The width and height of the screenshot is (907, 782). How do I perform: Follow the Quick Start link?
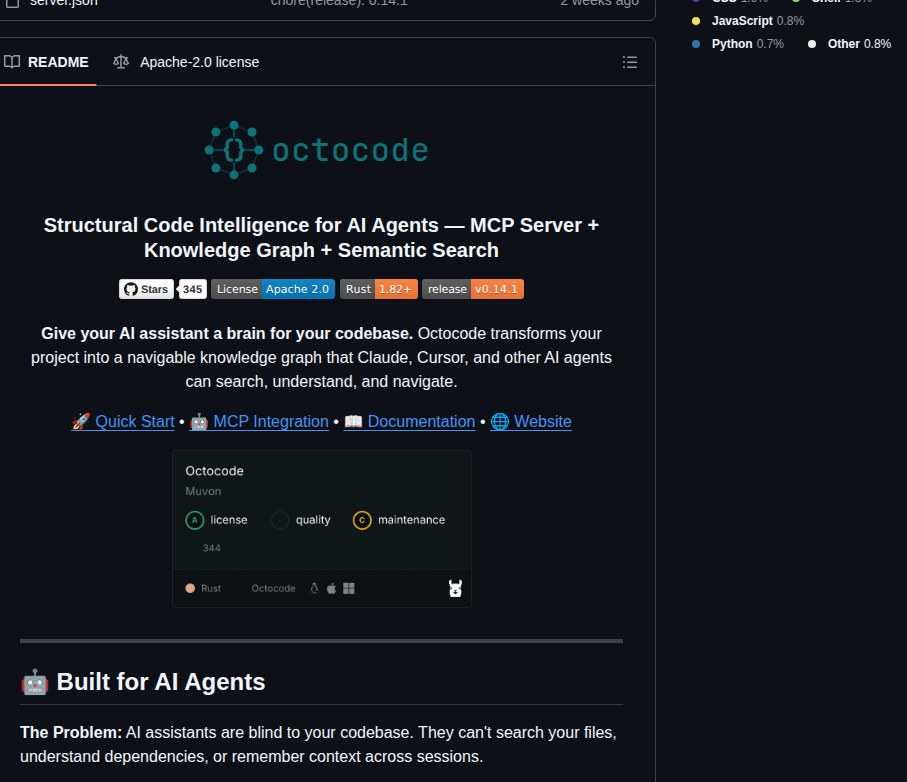point(123,422)
